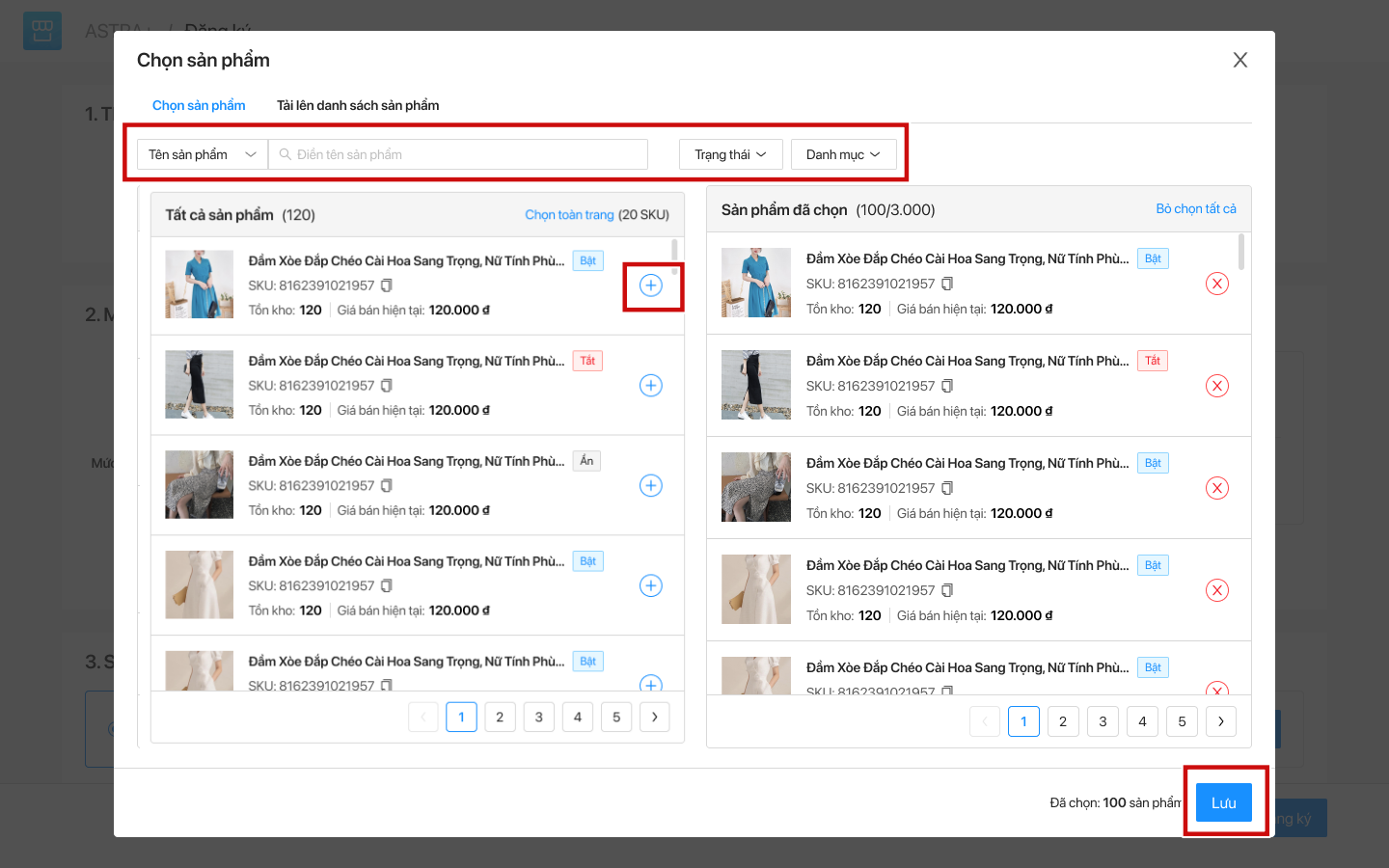Screen dimensions: 1389x868
Task: Open blue dress thumbnail in selected products
Action: click(x=756, y=283)
